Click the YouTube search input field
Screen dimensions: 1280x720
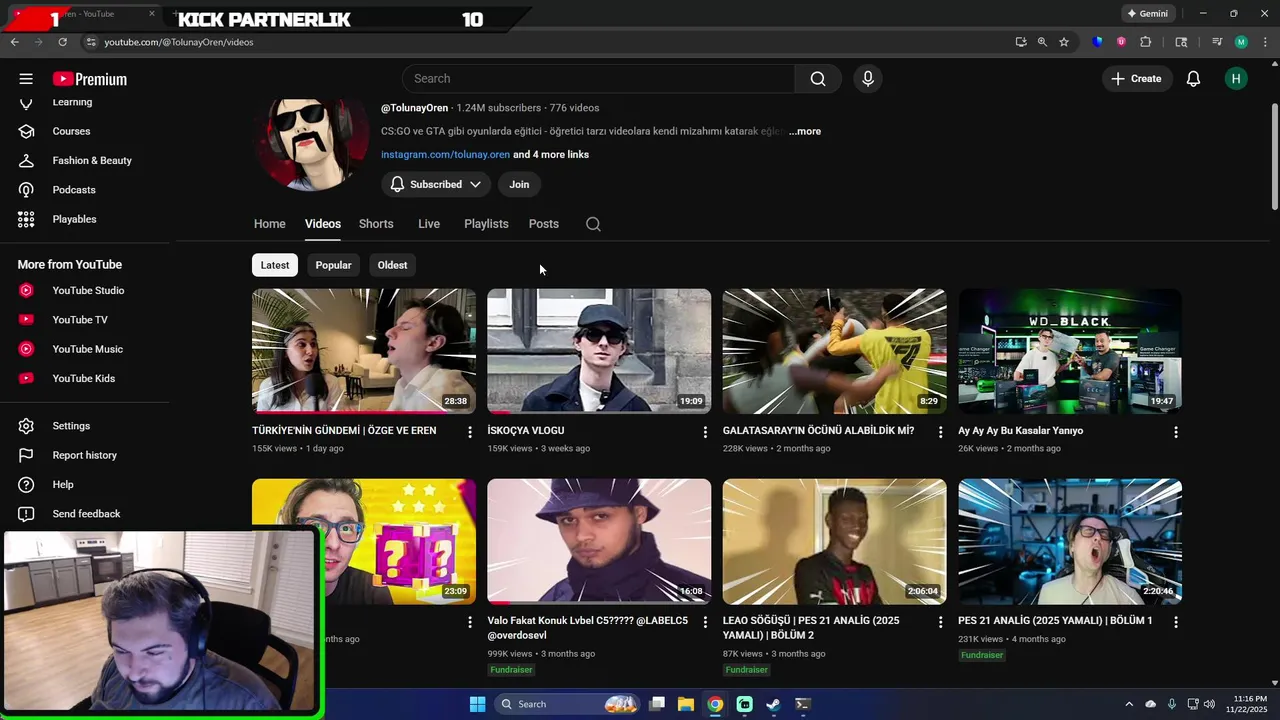[598, 79]
